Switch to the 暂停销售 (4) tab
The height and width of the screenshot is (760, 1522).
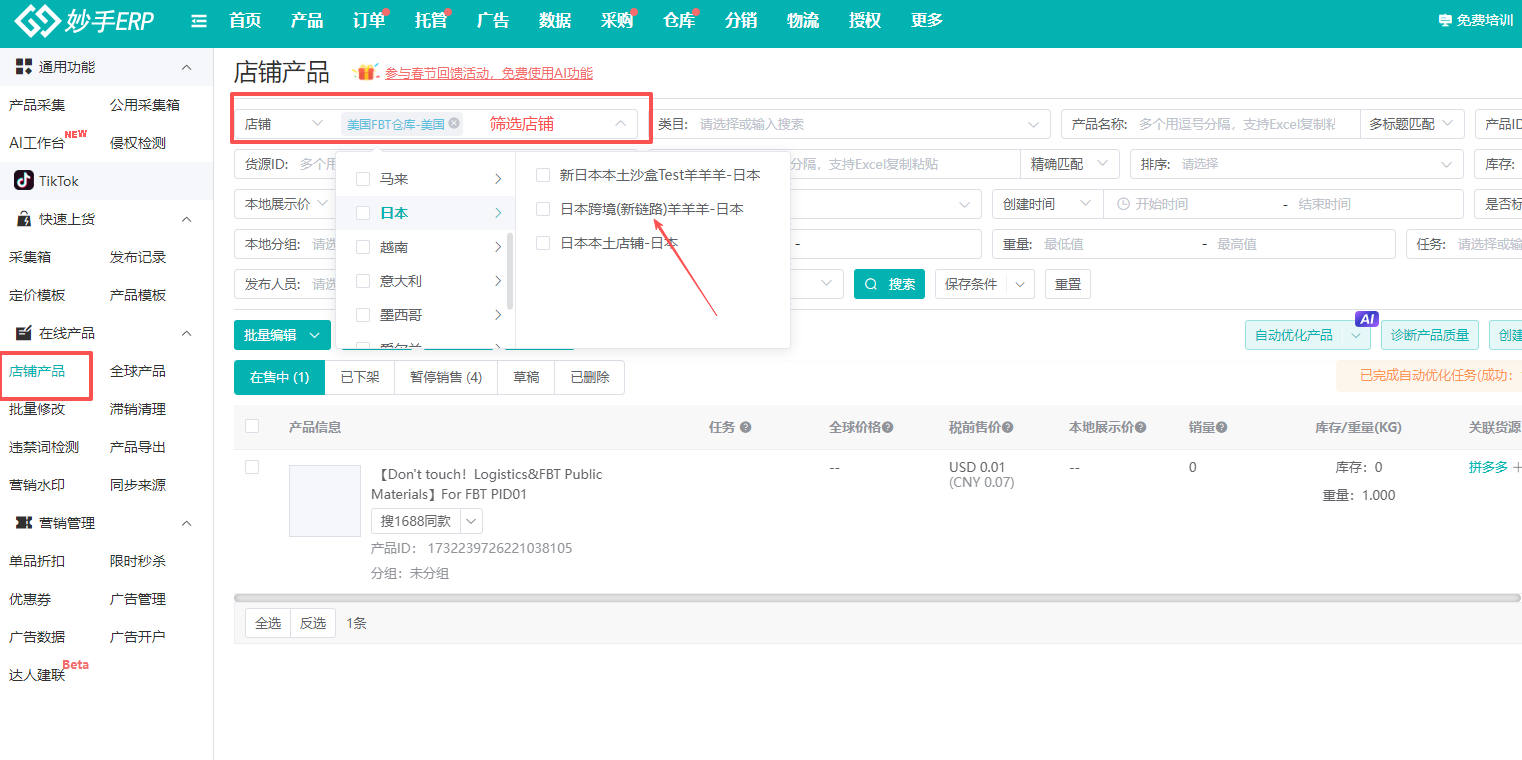[x=445, y=377]
